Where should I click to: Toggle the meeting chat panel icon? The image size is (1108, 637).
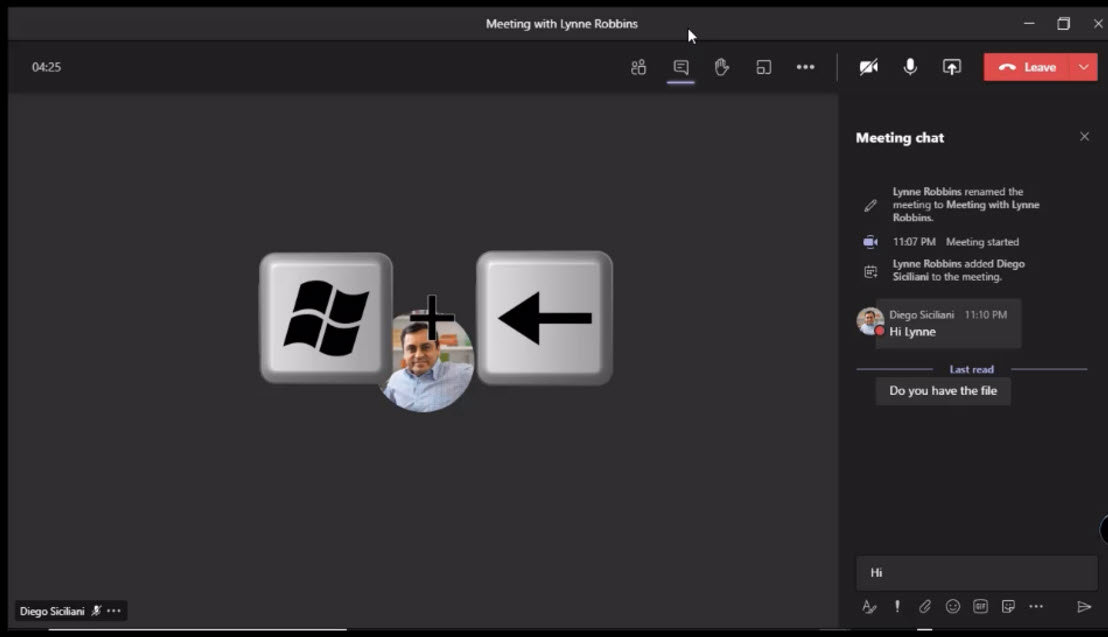point(681,68)
